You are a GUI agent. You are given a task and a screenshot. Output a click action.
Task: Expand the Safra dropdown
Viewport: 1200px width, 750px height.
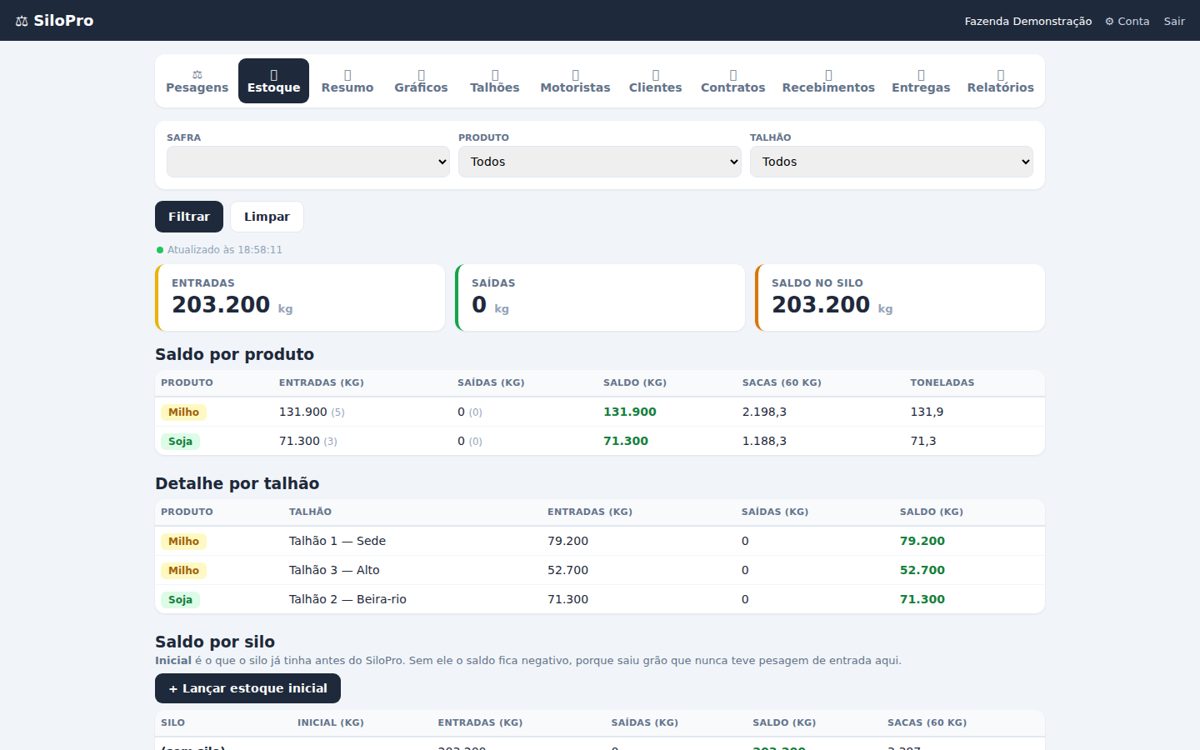click(x=308, y=162)
